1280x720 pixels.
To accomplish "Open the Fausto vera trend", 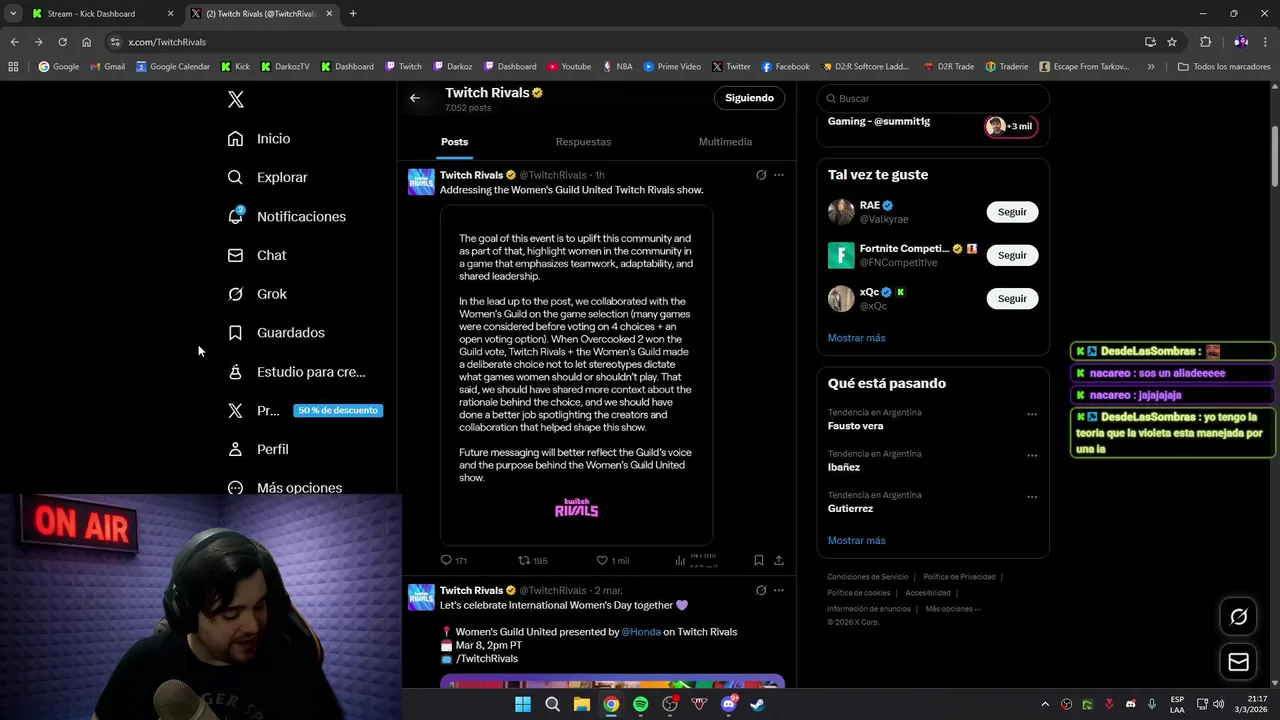I will tap(855, 426).
